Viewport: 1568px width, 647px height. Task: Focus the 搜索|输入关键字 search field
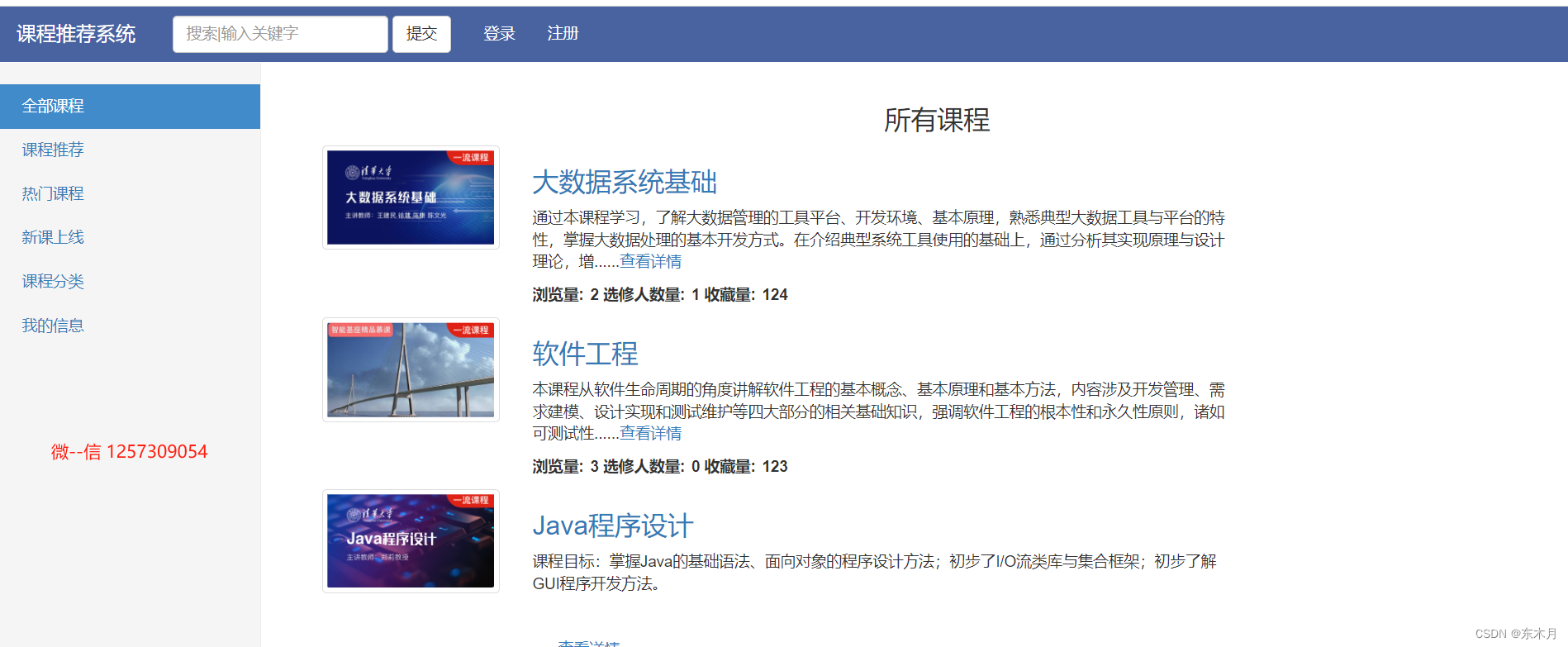point(280,34)
